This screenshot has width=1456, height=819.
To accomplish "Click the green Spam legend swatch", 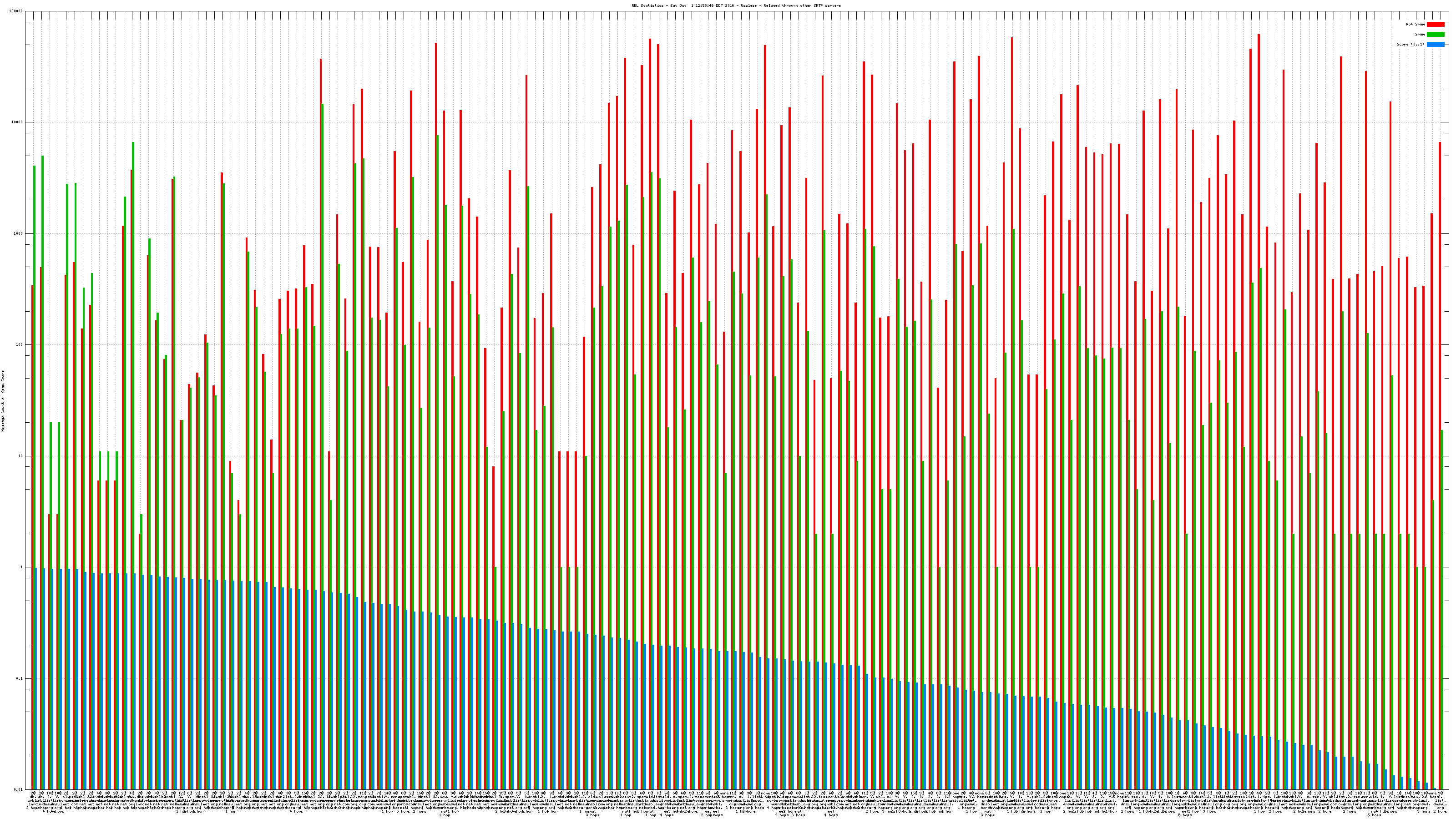I will point(1436,35).
